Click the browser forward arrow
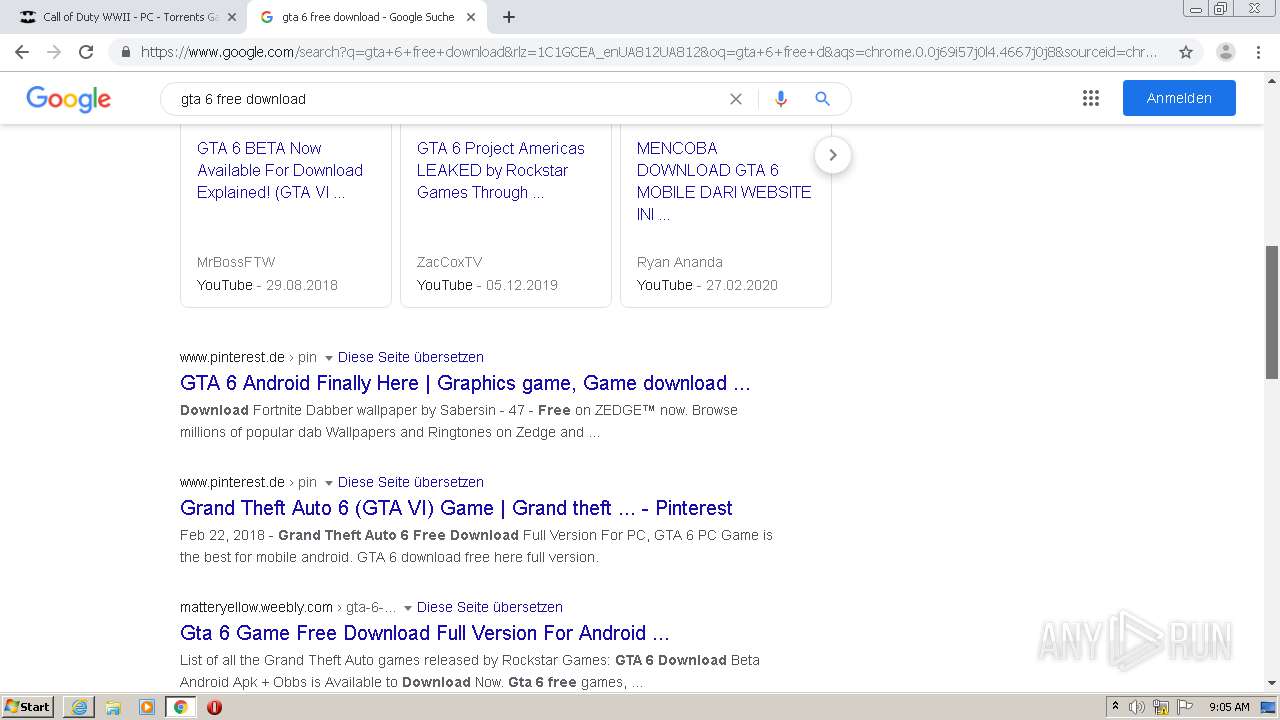 pyautogui.click(x=54, y=52)
